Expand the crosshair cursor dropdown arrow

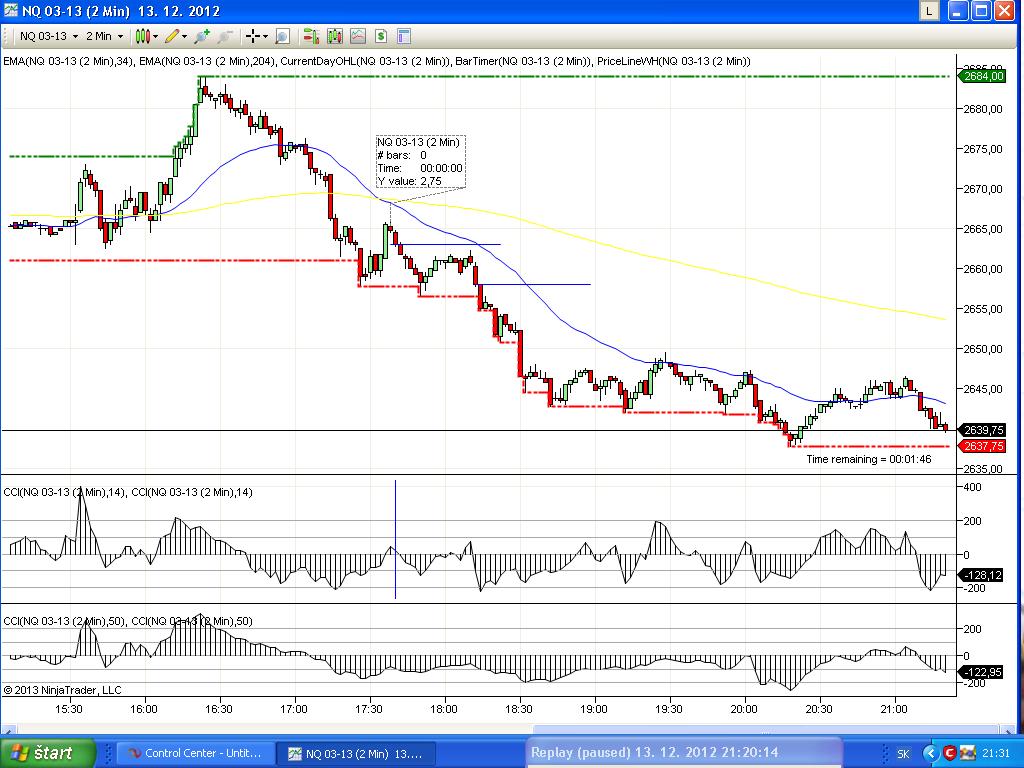[266, 37]
